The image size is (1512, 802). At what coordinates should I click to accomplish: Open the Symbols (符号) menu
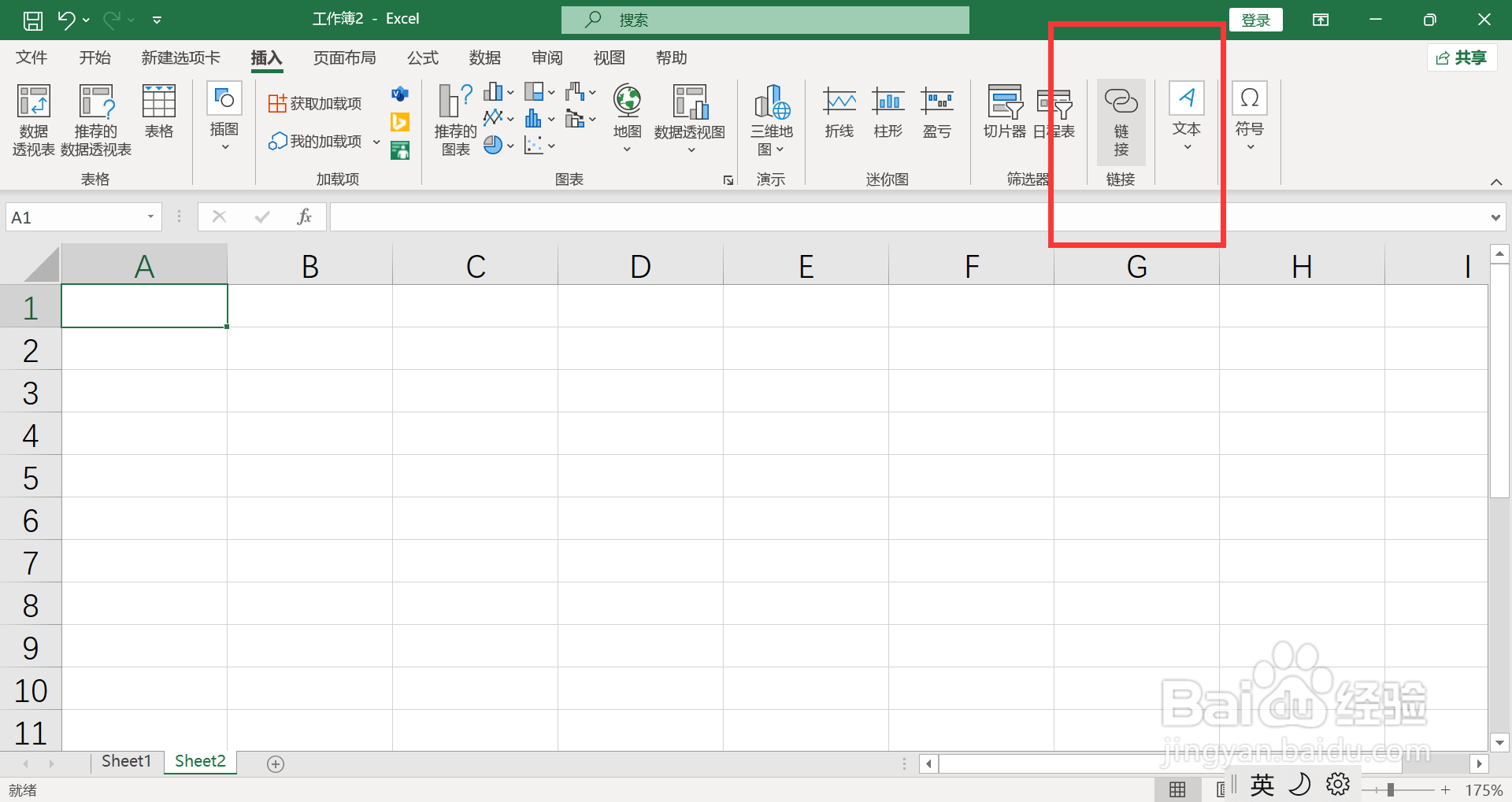pos(1250,117)
